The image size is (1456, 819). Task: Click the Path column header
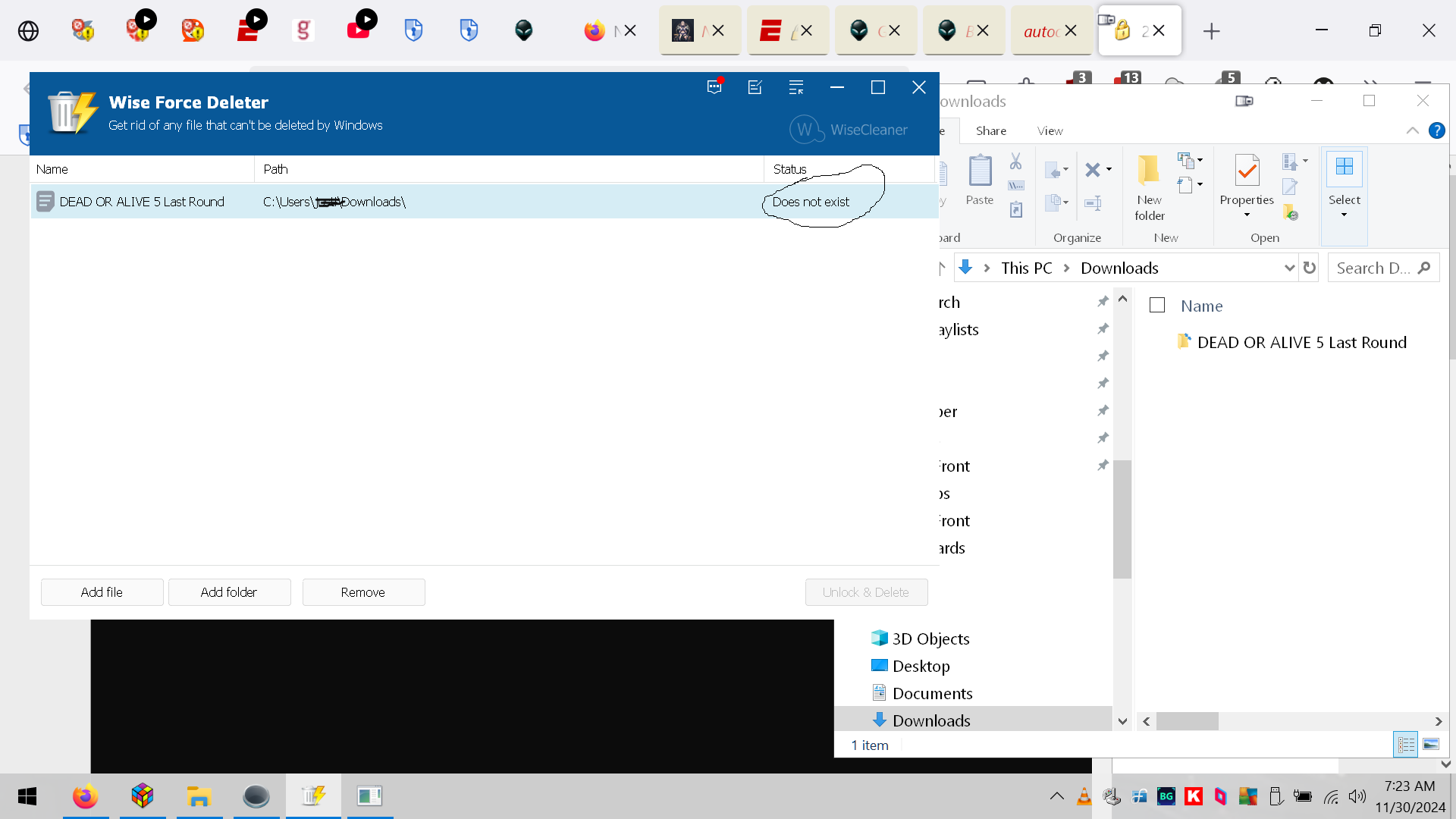pos(509,169)
